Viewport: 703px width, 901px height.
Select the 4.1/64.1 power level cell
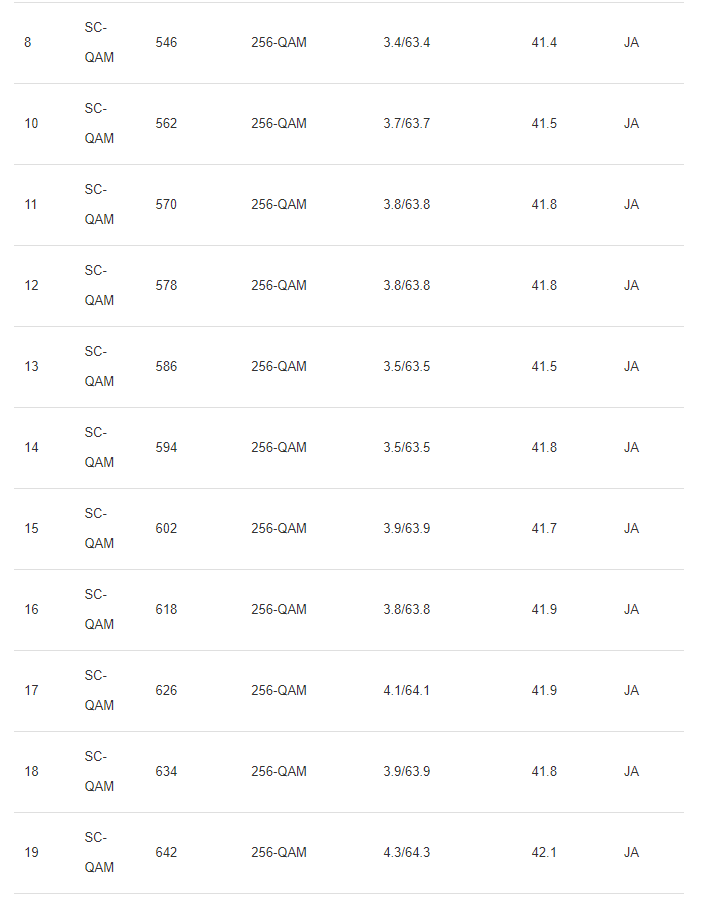coord(406,691)
